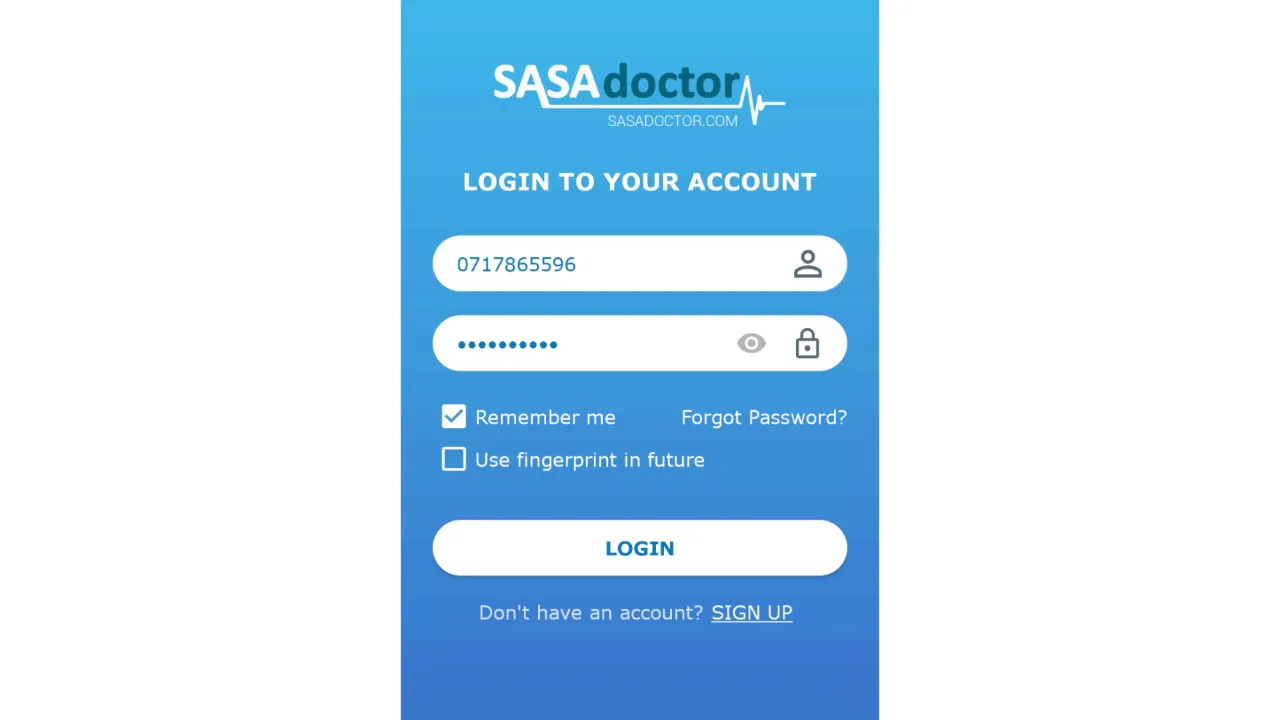Focus the phone number input field
This screenshot has height=720, width=1280.
point(640,264)
